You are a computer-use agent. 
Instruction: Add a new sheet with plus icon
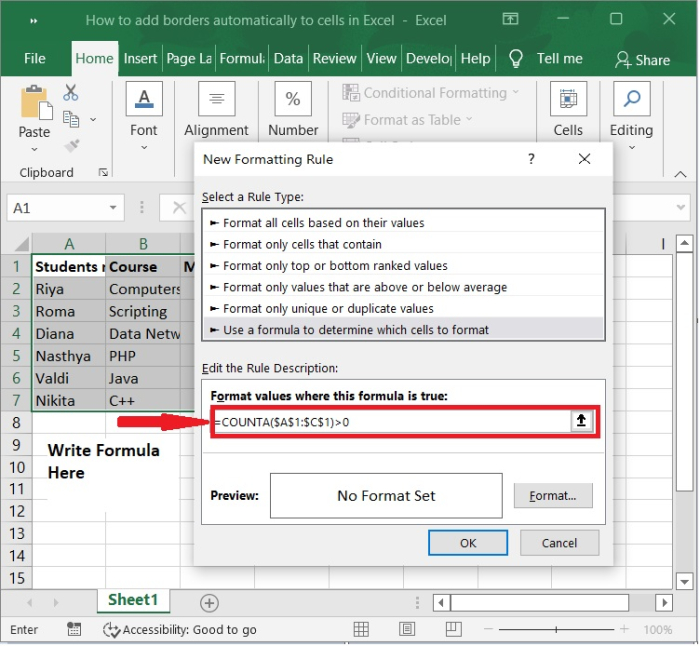tap(209, 604)
